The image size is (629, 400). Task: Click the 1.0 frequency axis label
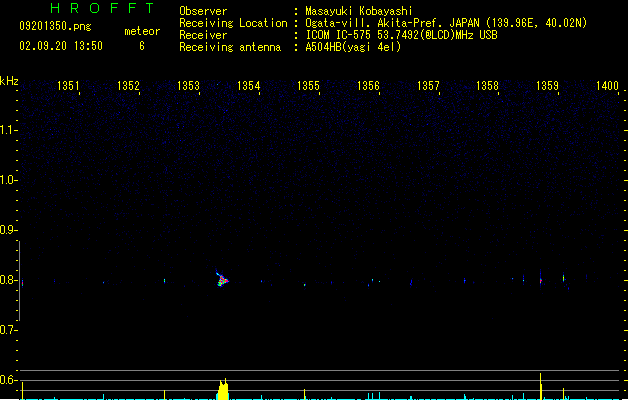[8, 180]
